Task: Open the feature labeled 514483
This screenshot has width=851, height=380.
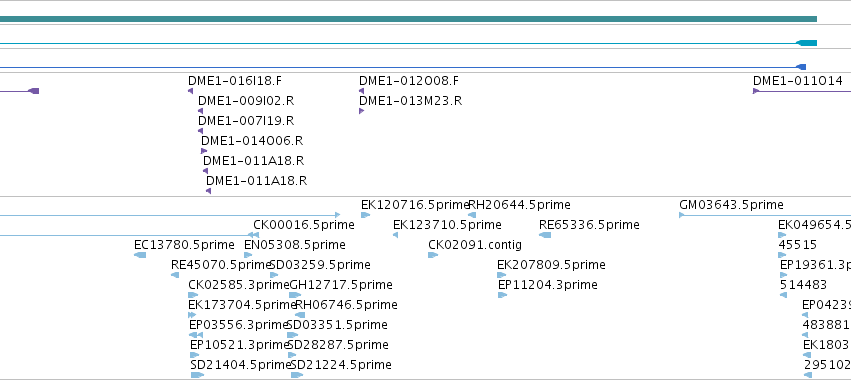Action: (803, 285)
